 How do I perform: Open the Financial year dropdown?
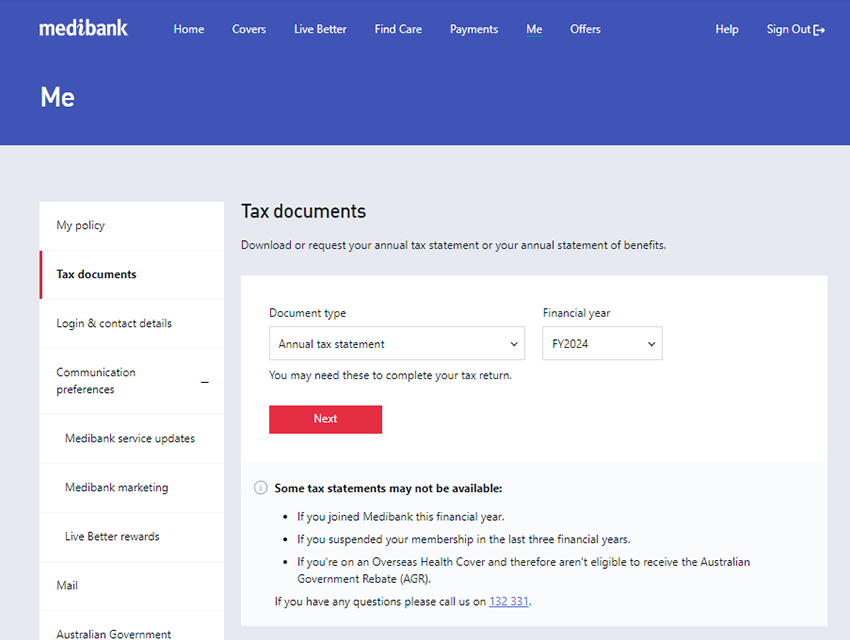(602, 343)
